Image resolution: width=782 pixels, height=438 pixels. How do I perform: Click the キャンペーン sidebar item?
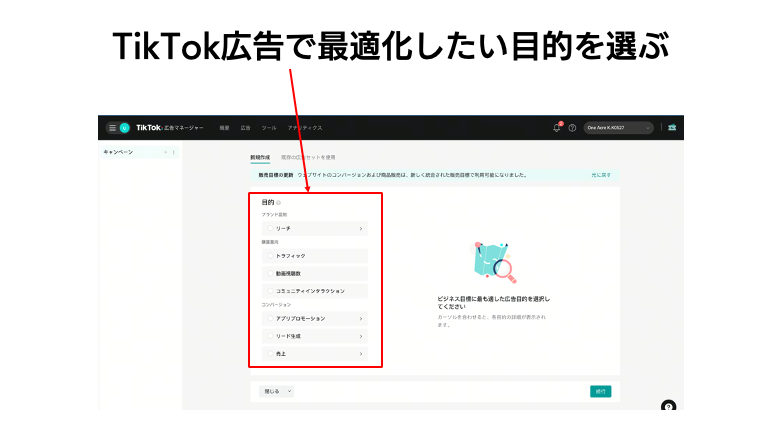point(139,152)
